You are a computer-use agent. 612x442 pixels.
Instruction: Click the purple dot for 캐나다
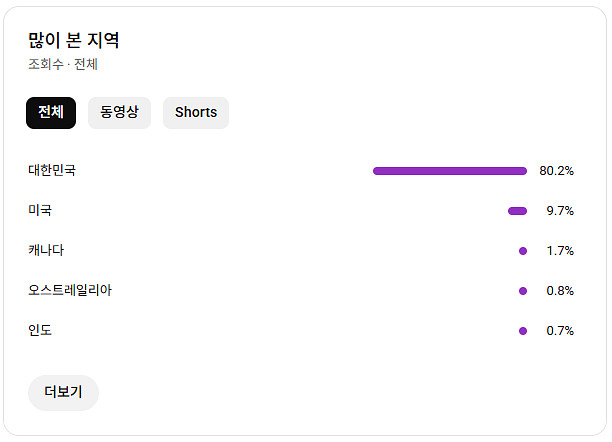[523, 251]
